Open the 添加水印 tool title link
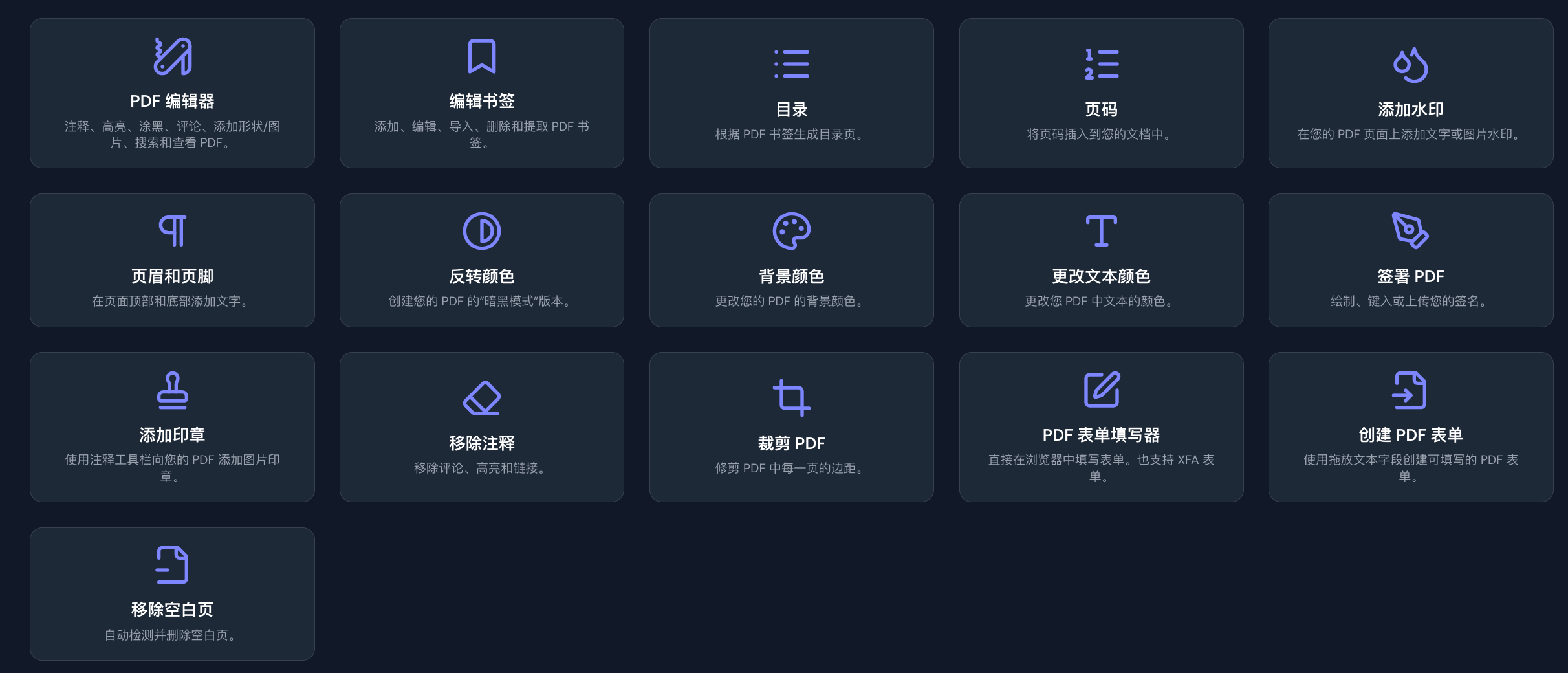The height and width of the screenshot is (673, 1568). [x=1410, y=109]
